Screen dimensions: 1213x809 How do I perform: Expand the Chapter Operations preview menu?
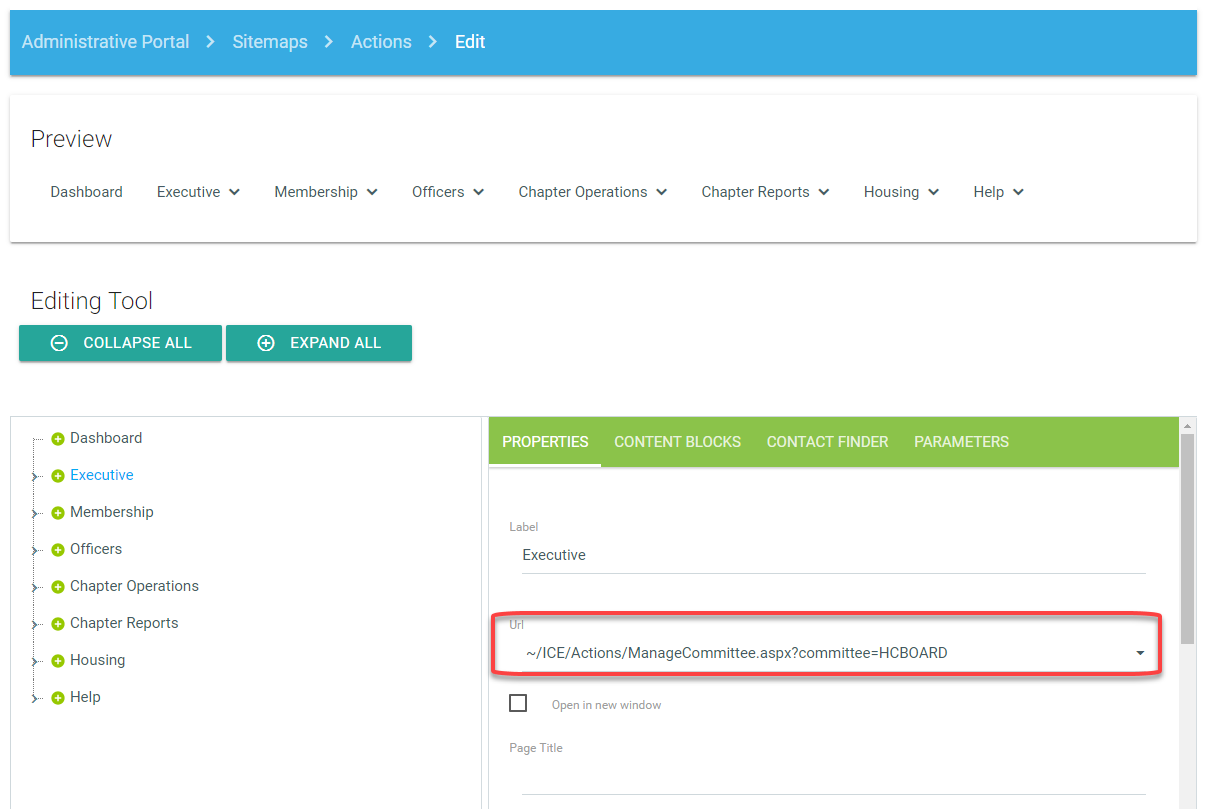point(592,192)
